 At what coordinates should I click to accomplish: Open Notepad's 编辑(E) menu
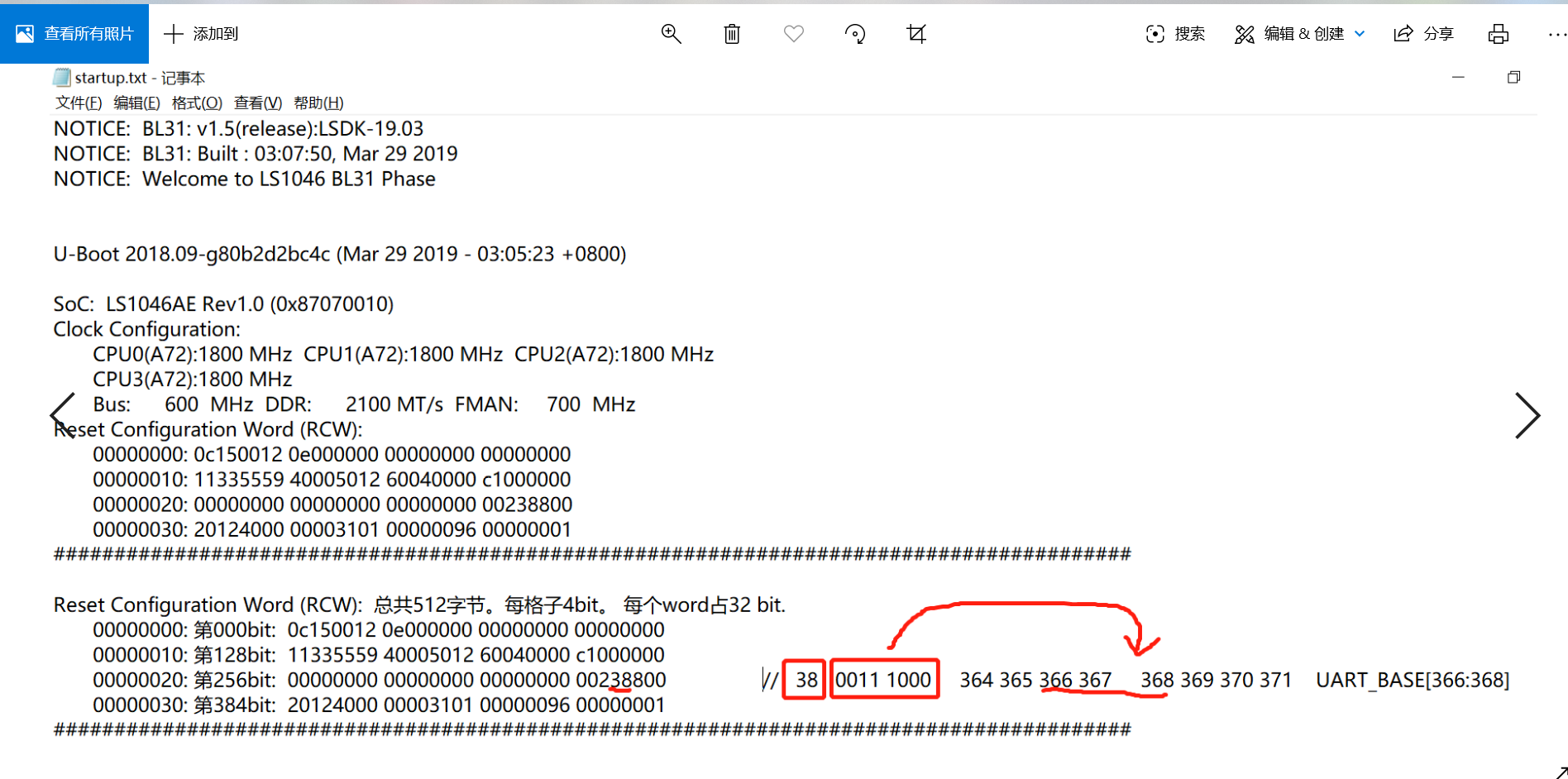tap(136, 103)
